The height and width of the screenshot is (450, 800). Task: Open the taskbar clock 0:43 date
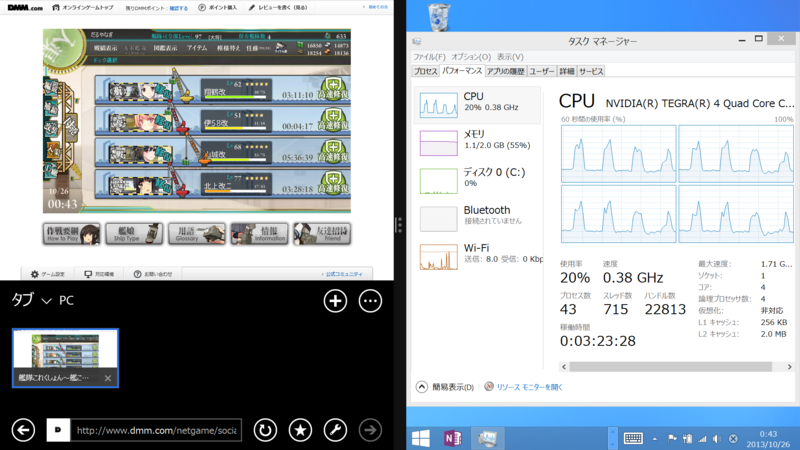coord(767,439)
